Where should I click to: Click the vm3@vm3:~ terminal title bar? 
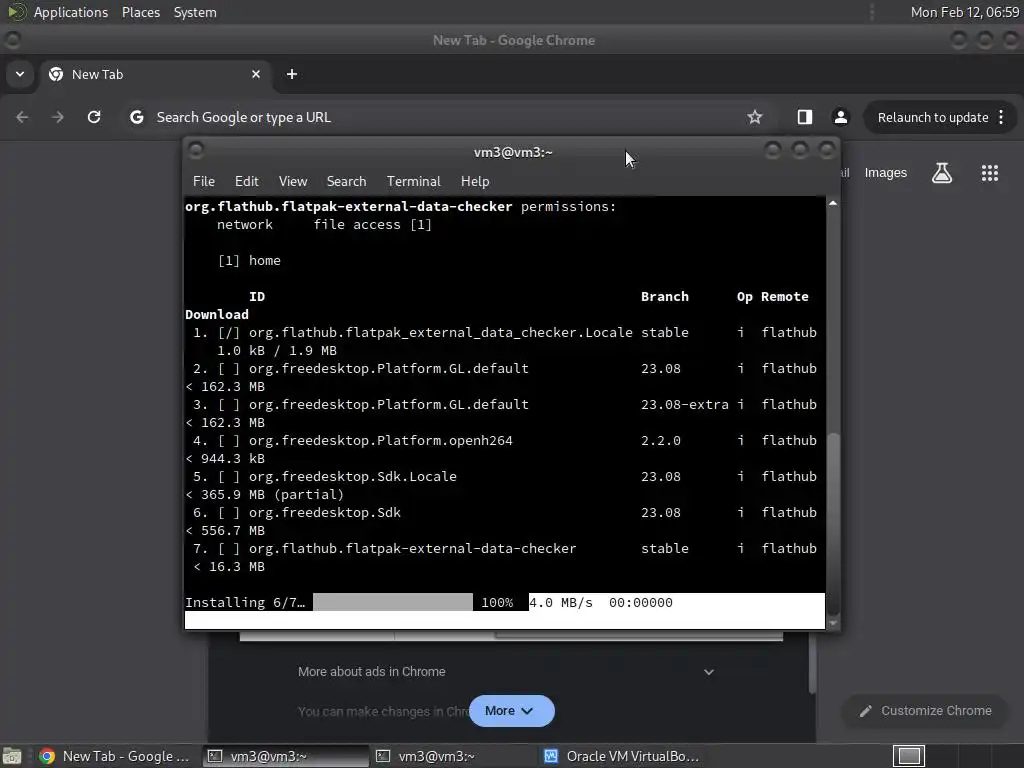click(513, 152)
